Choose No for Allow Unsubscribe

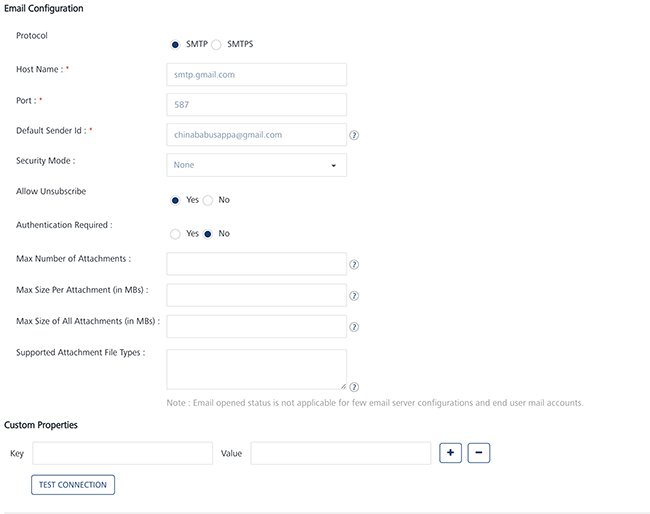click(208, 200)
